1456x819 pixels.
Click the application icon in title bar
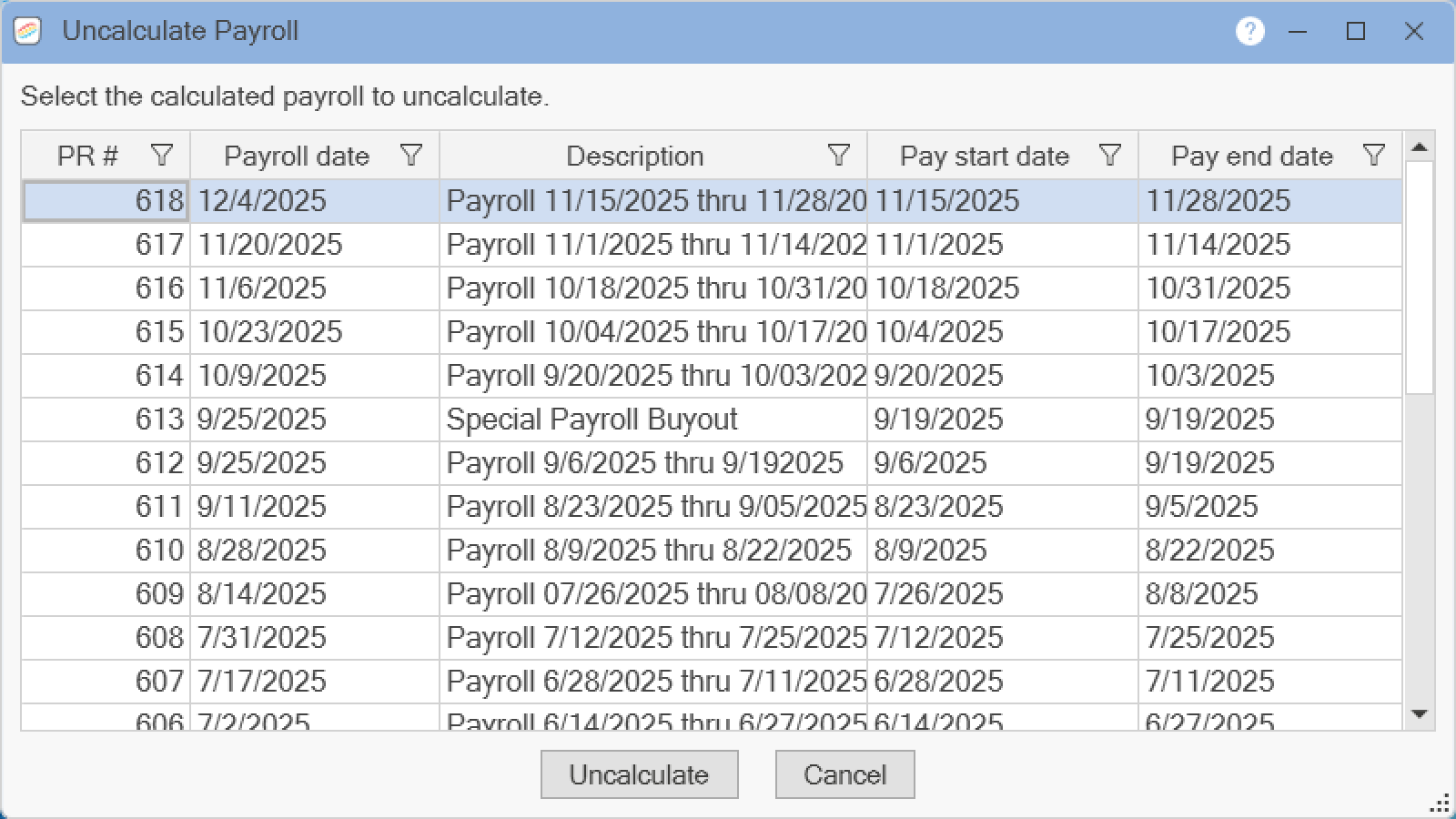28,32
